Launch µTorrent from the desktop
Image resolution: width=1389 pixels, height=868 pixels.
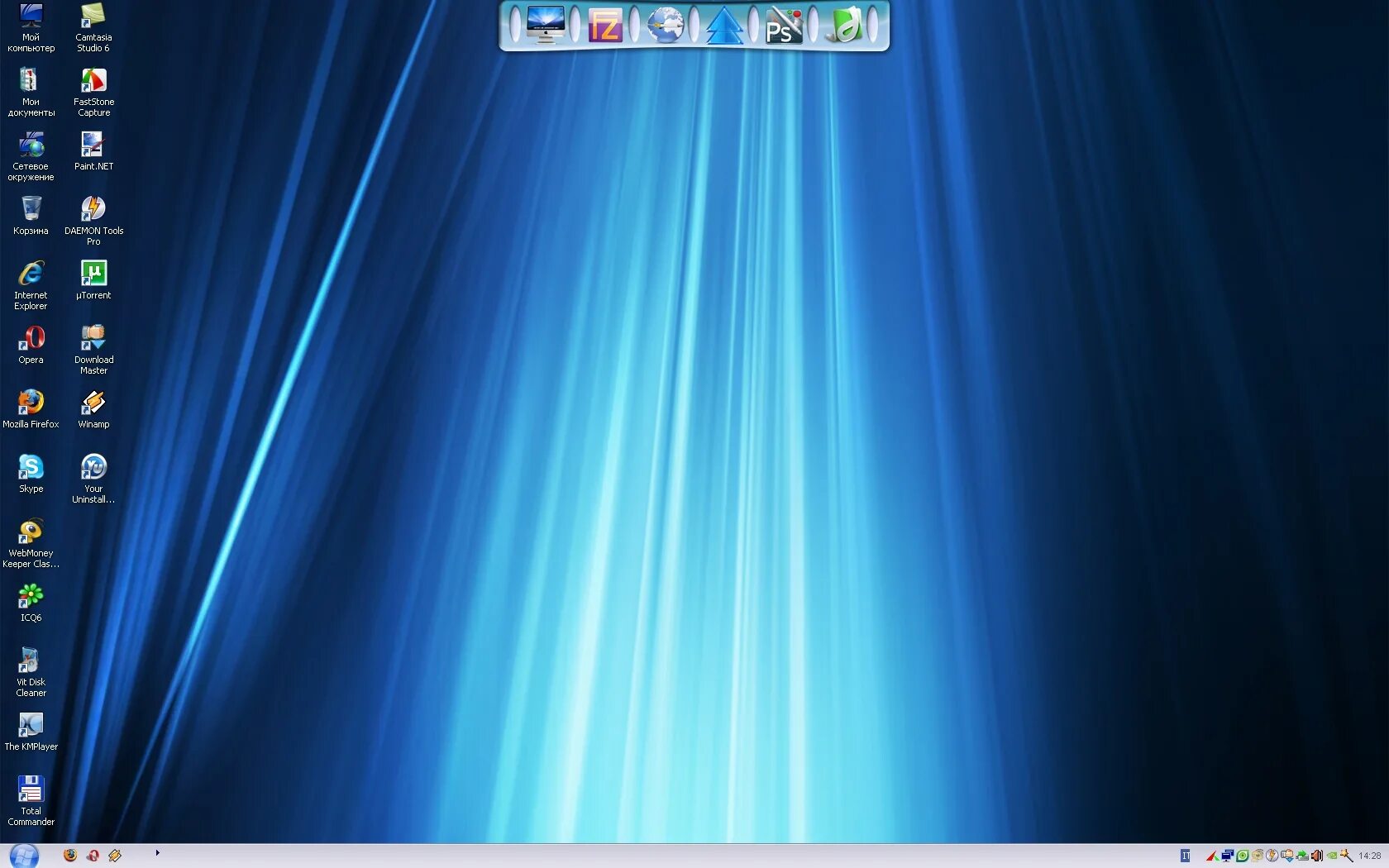[x=93, y=280]
